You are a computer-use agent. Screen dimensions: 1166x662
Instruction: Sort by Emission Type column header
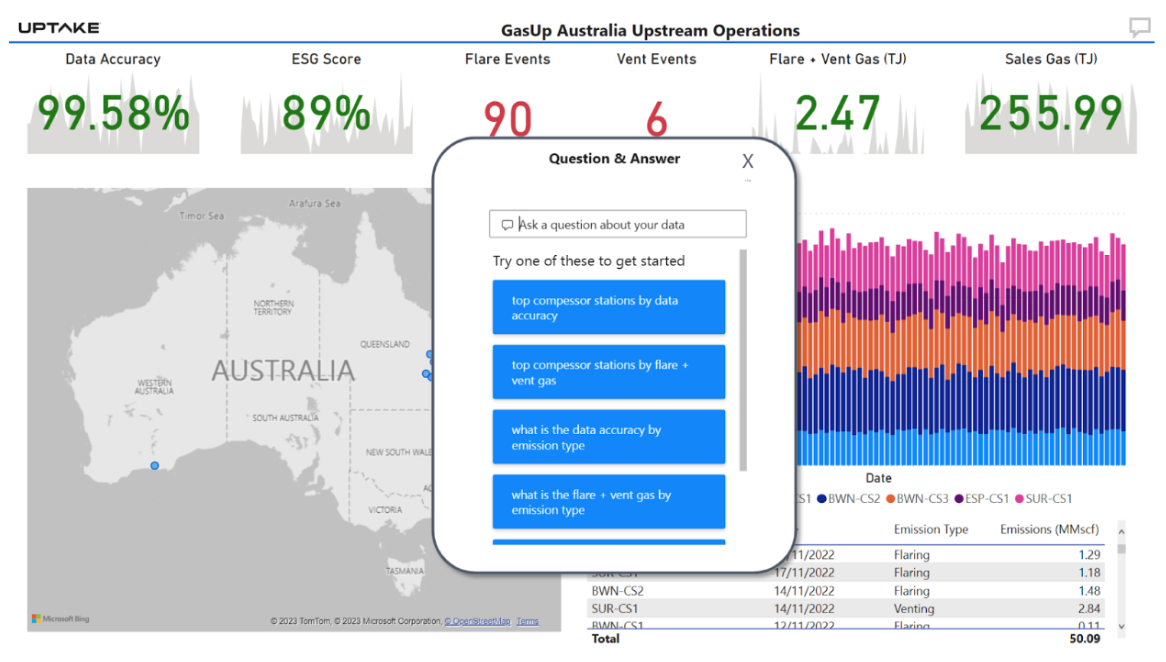pos(930,530)
